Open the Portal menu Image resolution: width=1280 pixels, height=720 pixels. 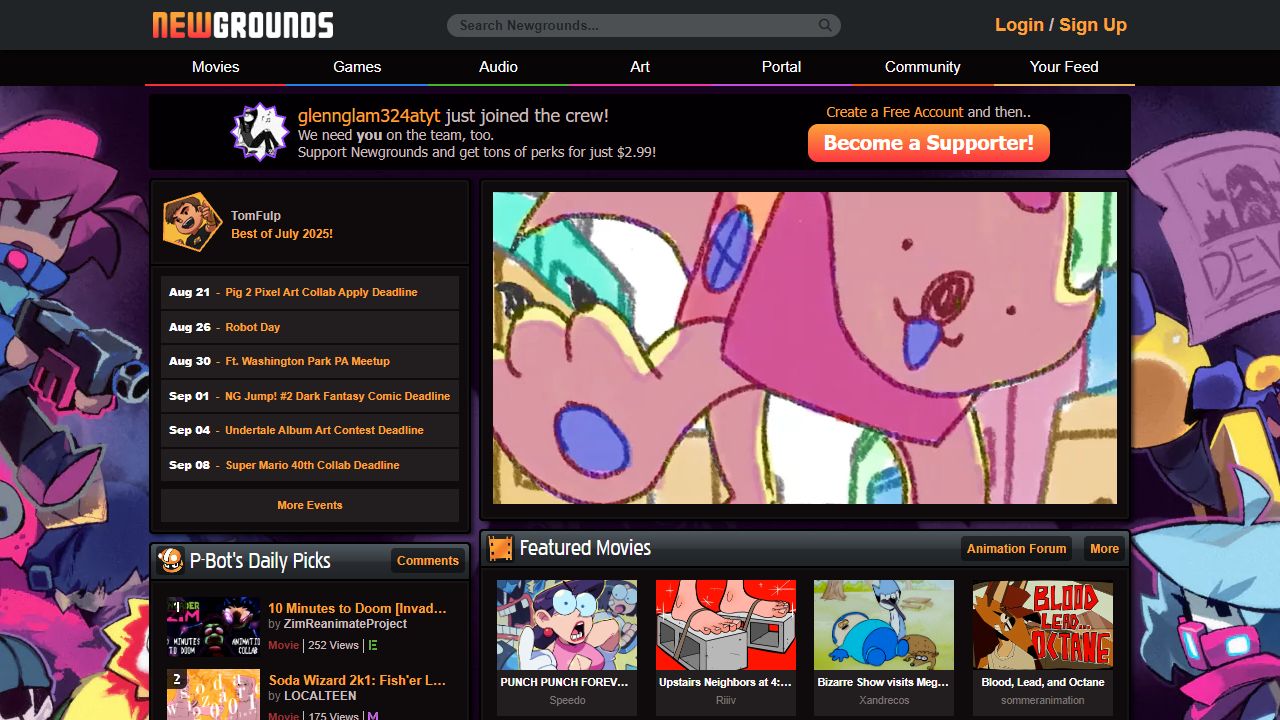point(781,67)
